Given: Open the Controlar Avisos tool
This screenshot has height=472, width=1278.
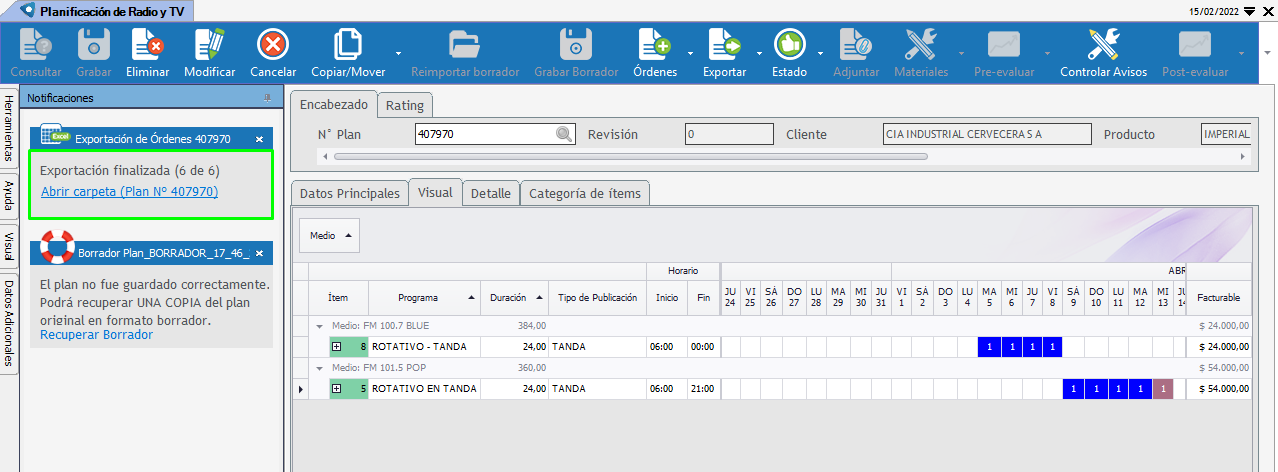Looking at the screenshot, I should 1103,46.
